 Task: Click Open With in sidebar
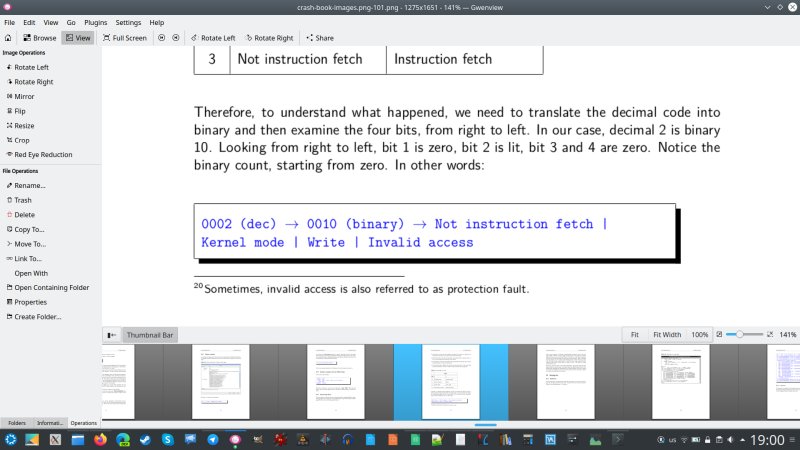coord(31,273)
